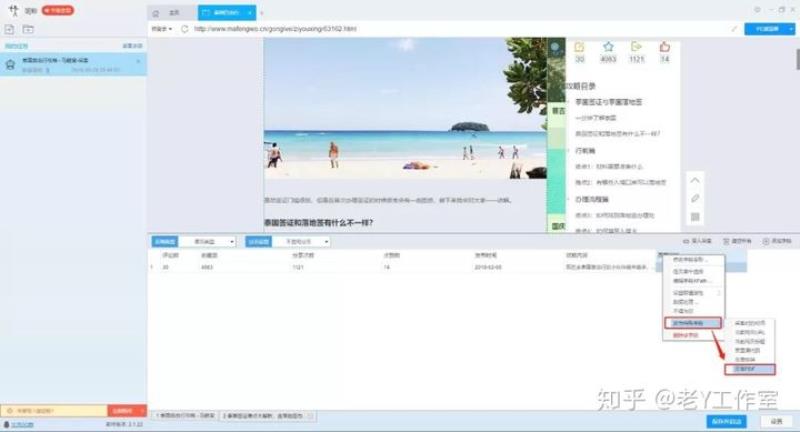Switch to the second bottom page tab
Viewport: 800px width, 432px height.
(x=266, y=416)
